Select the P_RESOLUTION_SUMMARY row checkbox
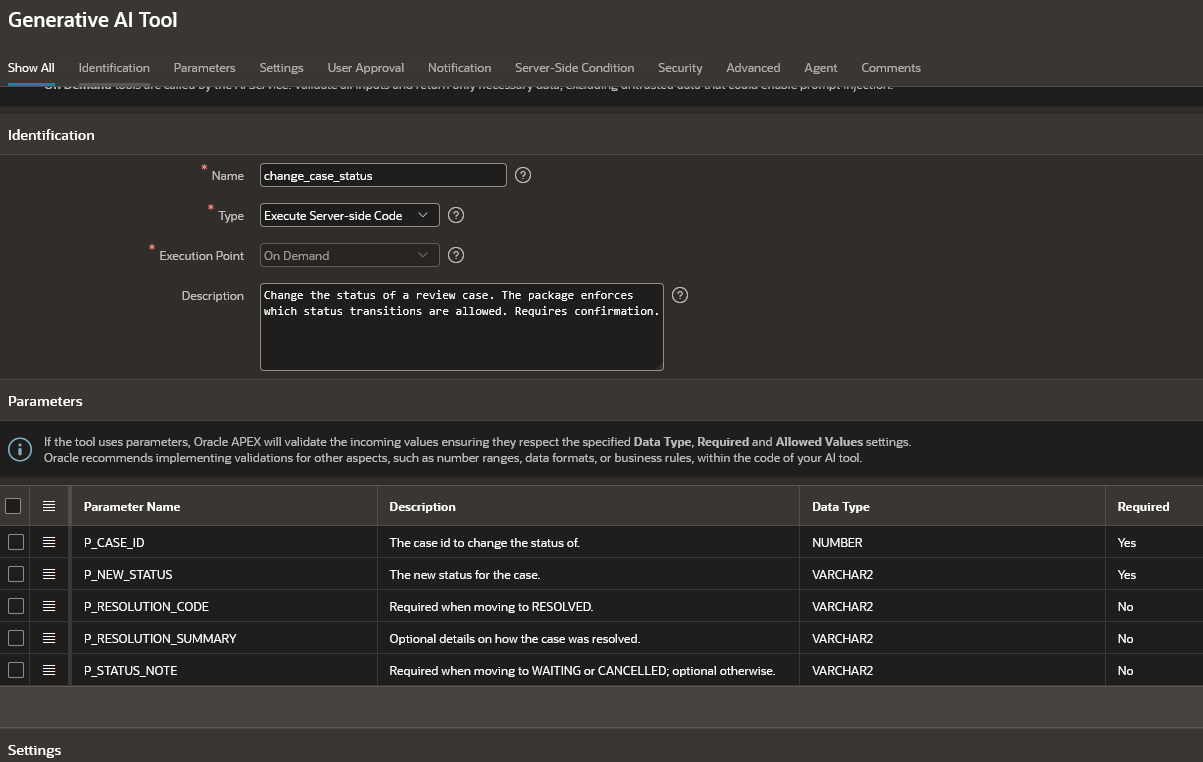 pos(15,638)
